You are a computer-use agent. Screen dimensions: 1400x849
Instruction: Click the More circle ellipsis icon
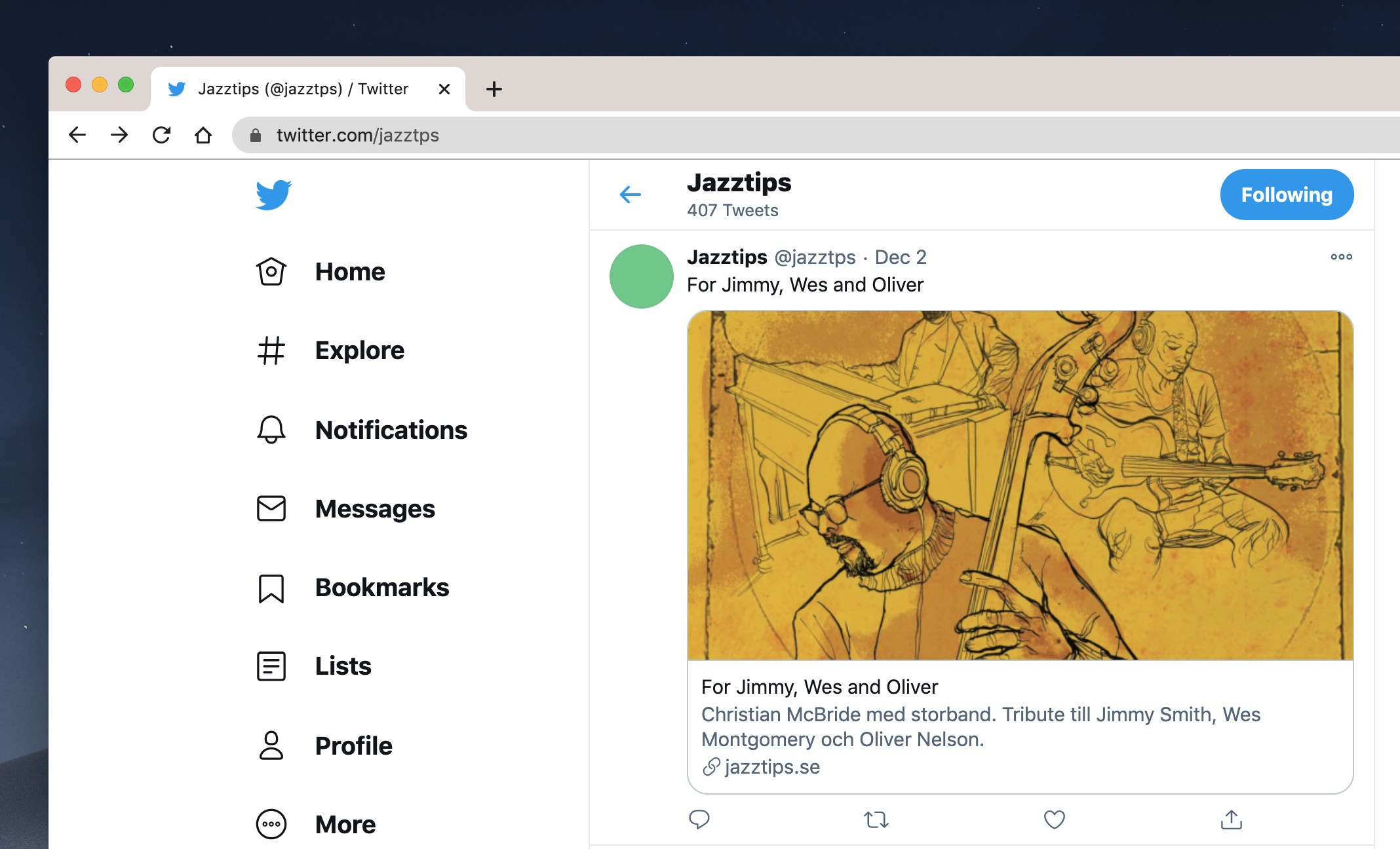pos(271,824)
